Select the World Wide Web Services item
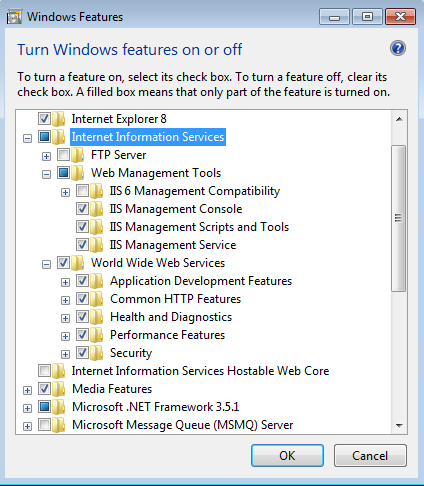Viewport: 424px width, 486px height. tap(158, 263)
